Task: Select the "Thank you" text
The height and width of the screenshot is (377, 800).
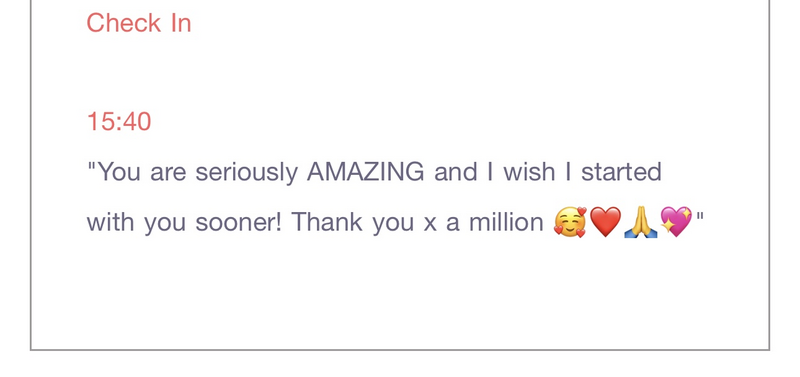Action: tap(353, 222)
